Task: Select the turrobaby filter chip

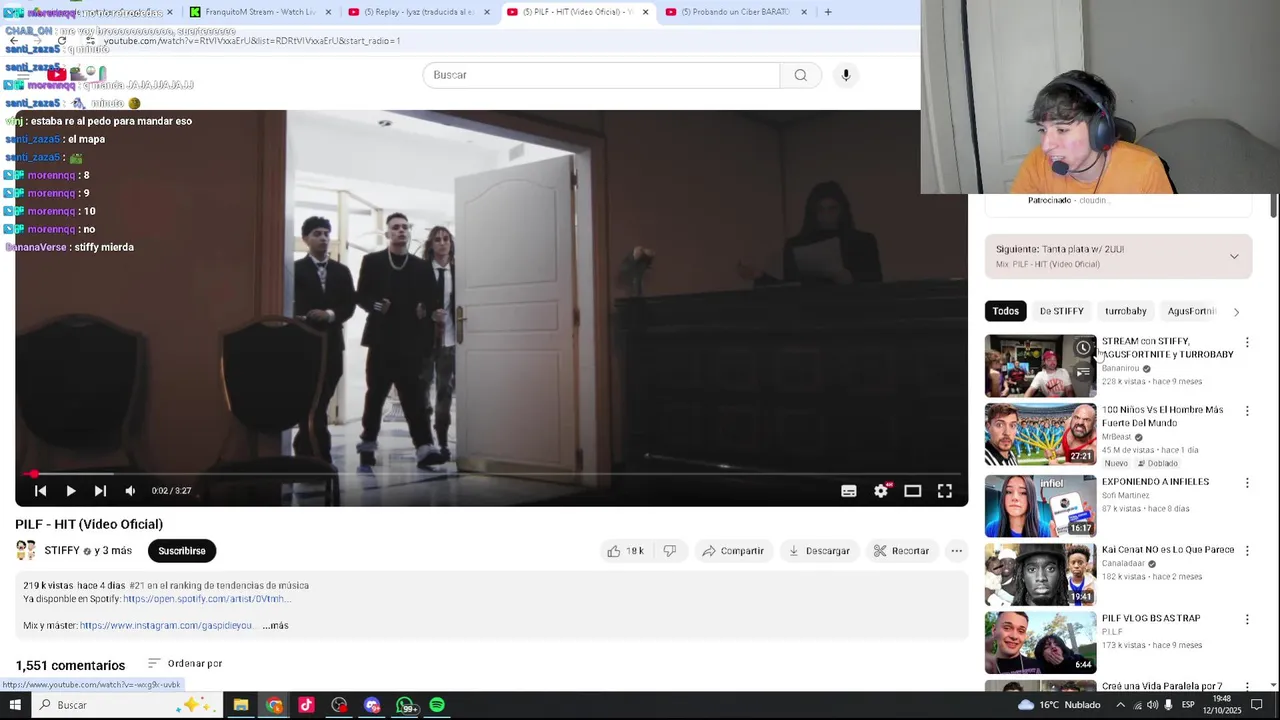Action: [1126, 311]
